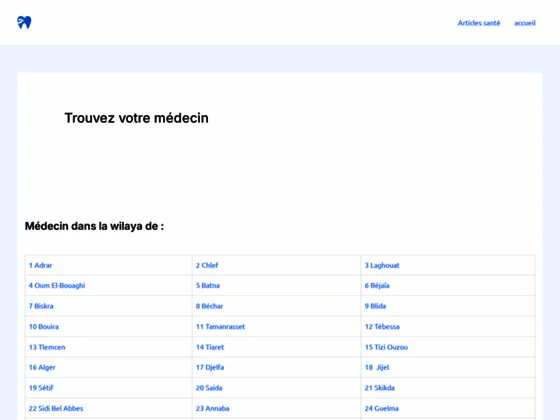Select wilaya 1 Adrar

click(40, 265)
